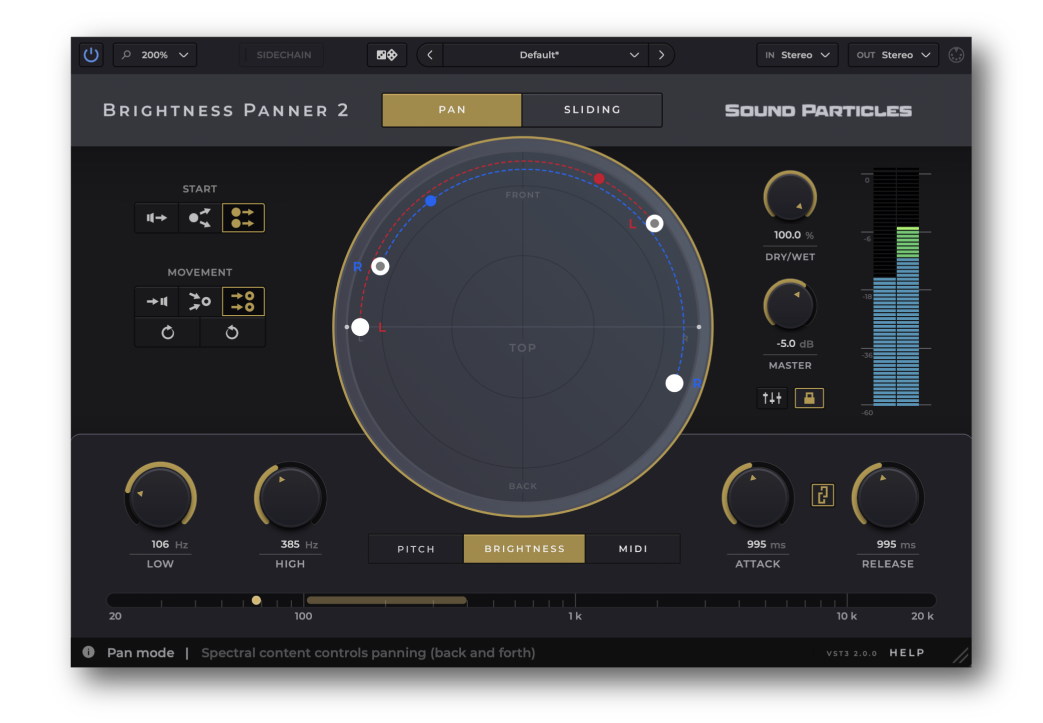Click the HIGH frequency knob
Image resolution: width=1043 pixels, height=723 pixels.
(290, 497)
